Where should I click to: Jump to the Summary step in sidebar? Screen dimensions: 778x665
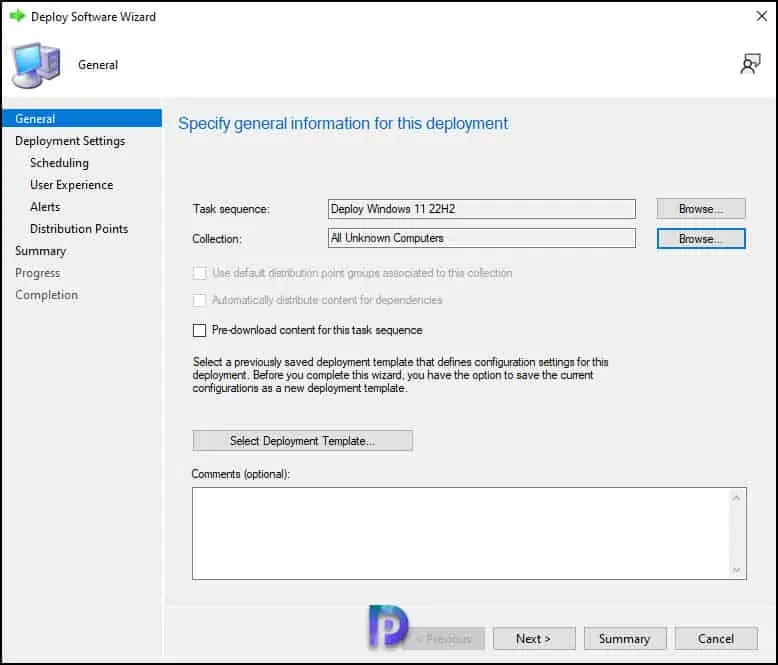click(40, 251)
